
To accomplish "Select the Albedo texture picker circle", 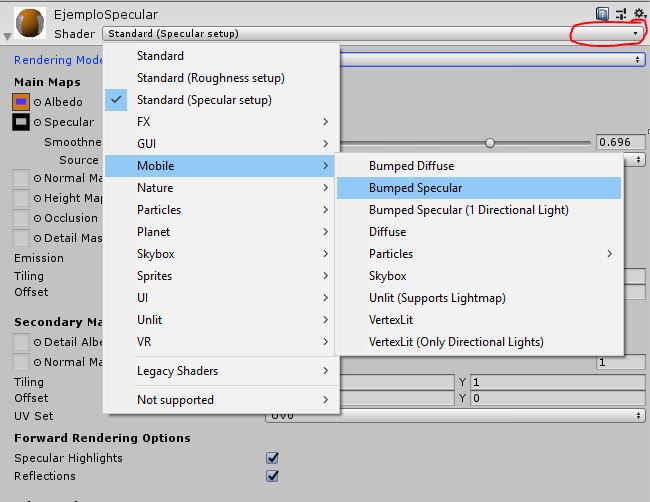I will coord(37,102).
